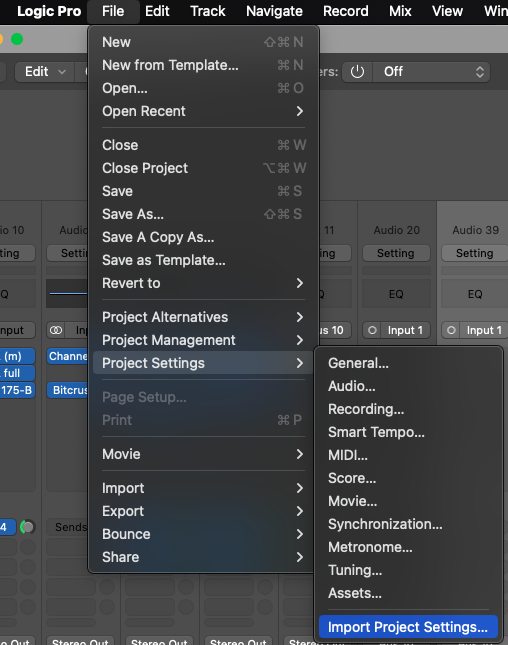Image resolution: width=508 pixels, height=645 pixels.
Task: Toggle the filter power button
Action: tap(357, 72)
